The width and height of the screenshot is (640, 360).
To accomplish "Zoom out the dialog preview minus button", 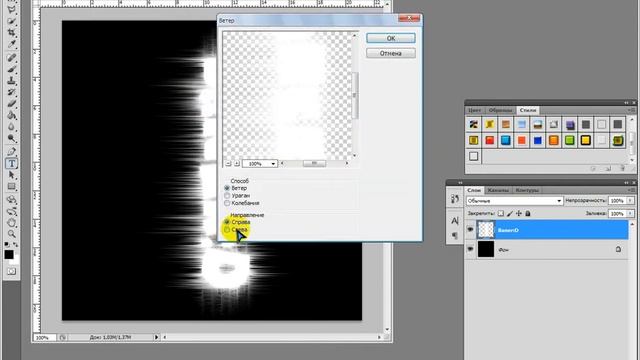I will [x=229, y=164].
